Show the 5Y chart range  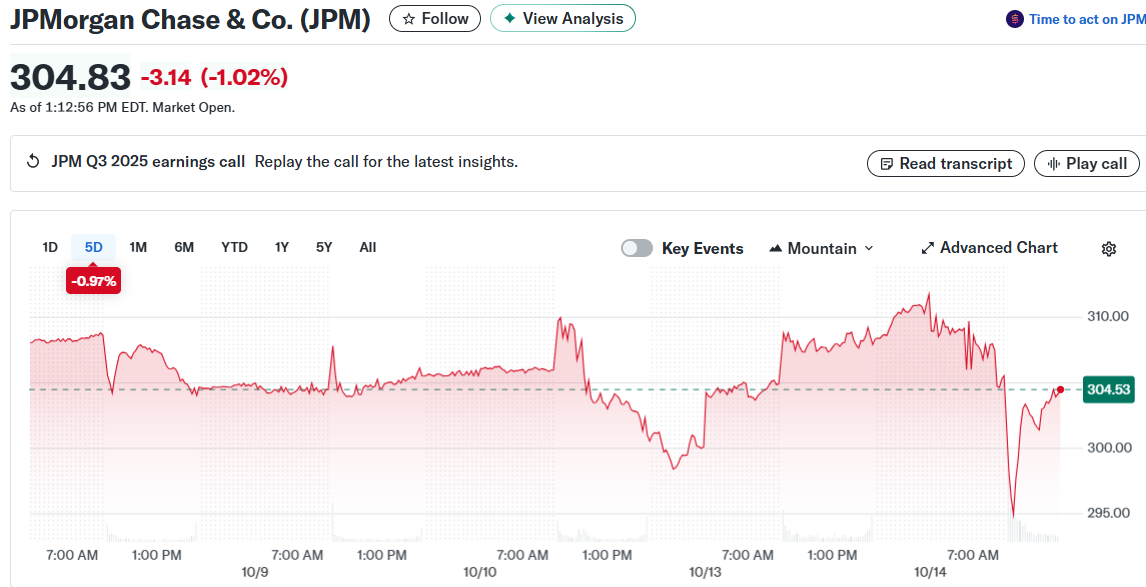[324, 247]
